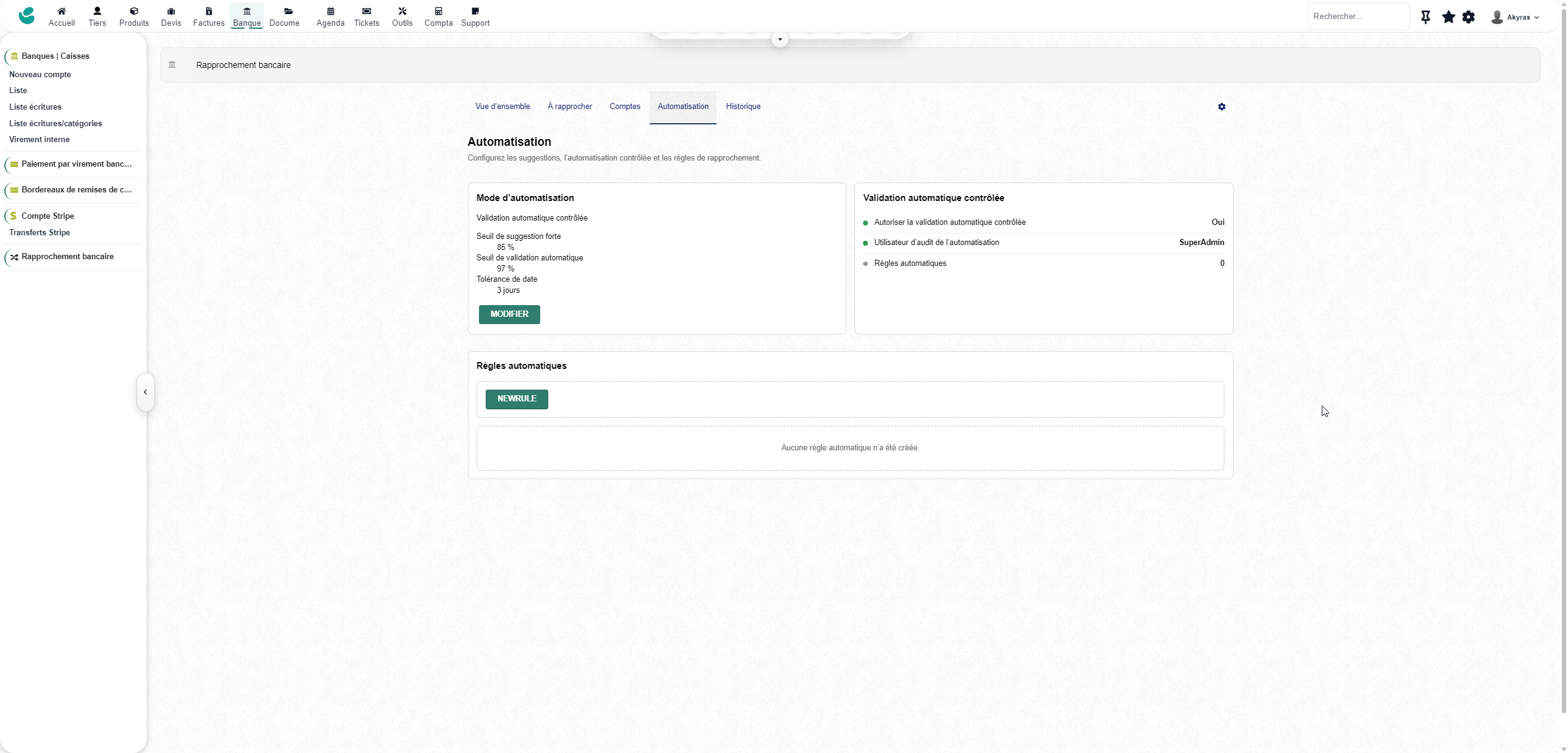Click 'Utilisateur d'audit de l'automatisation' row

pyautogui.click(x=1043, y=243)
